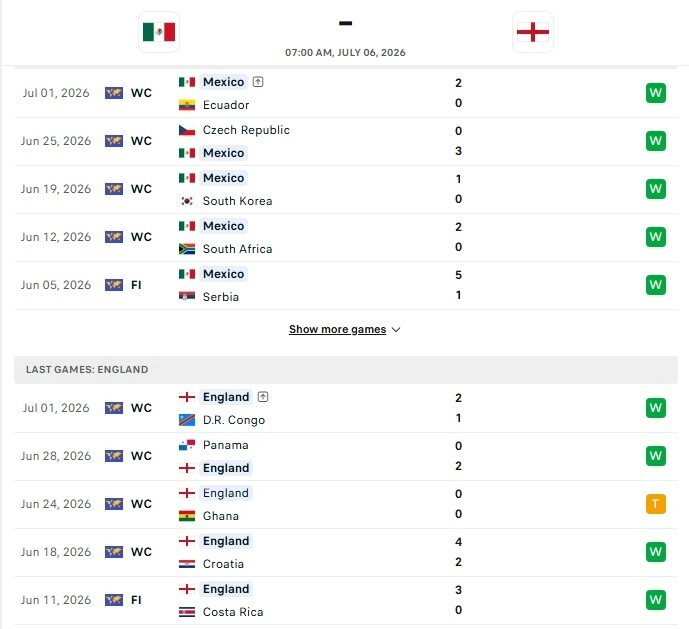Click the chevron beside Show more games
Viewport: 689px width, 629px height.
pyautogui.click(x=396, y=330)
